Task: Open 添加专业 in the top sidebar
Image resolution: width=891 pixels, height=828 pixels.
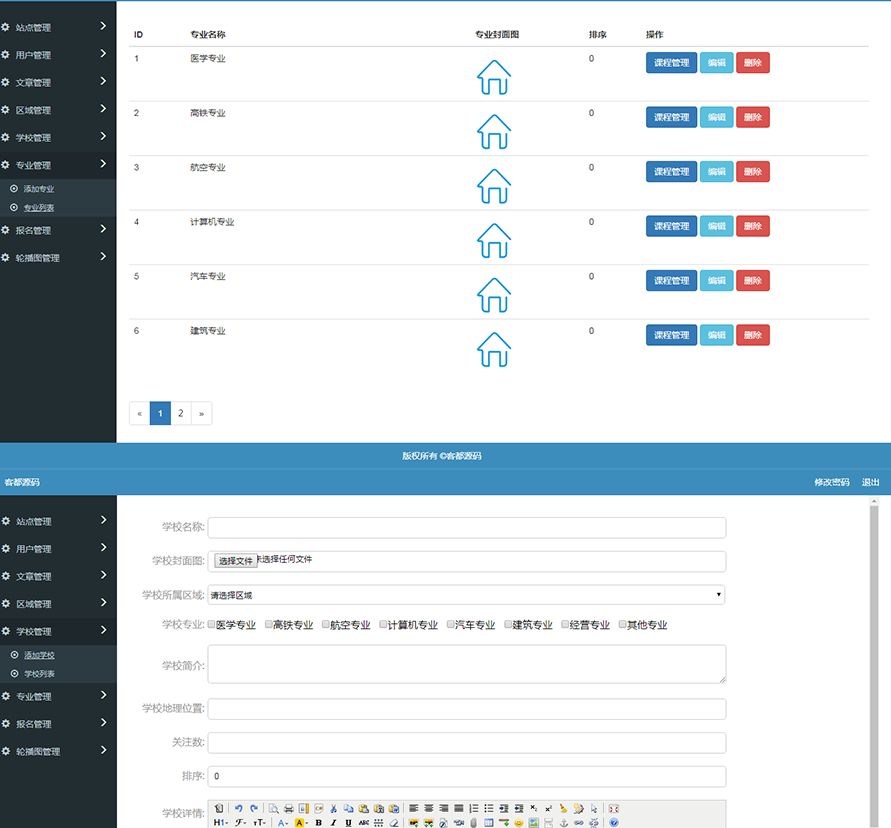Action: tap(39, 188)
